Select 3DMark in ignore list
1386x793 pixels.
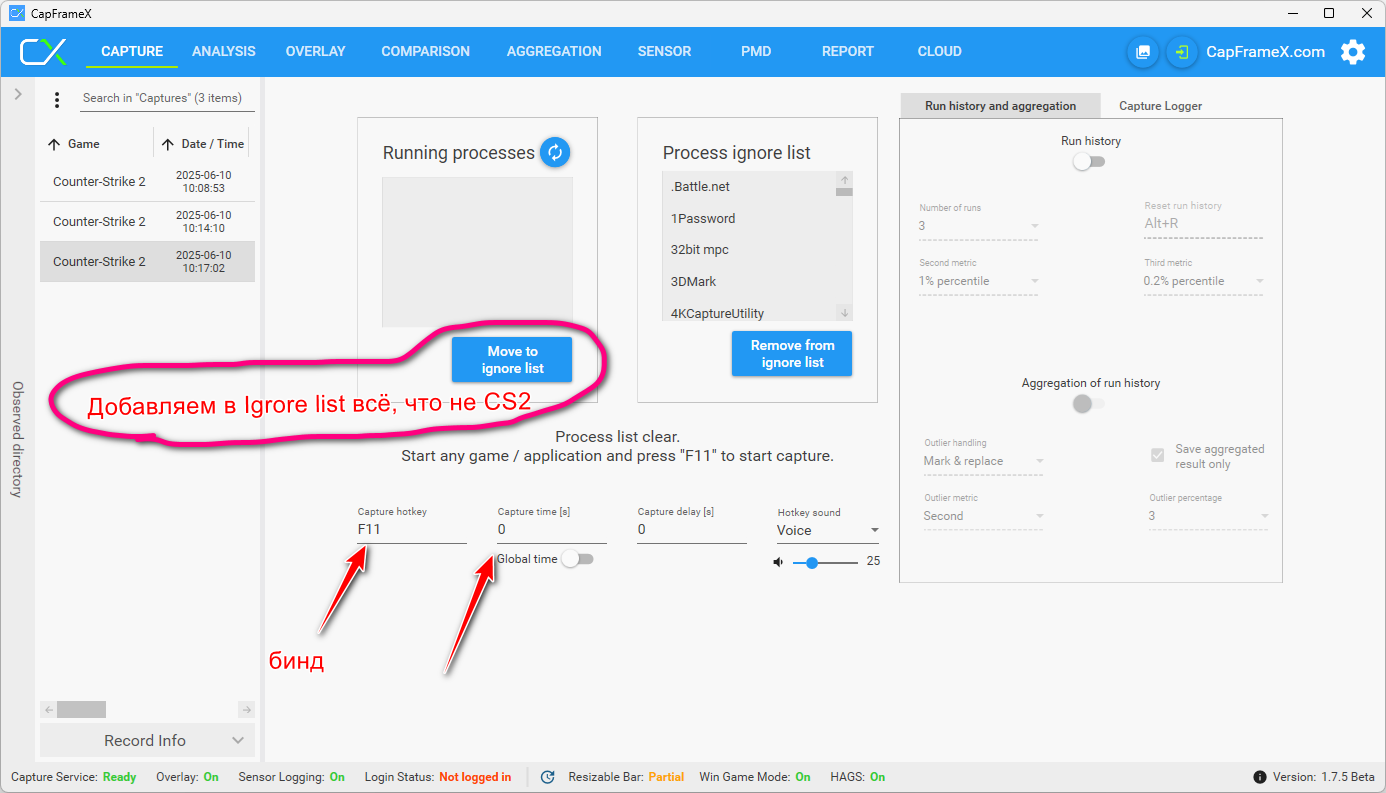pyautogui.click(x=749, y=282)
